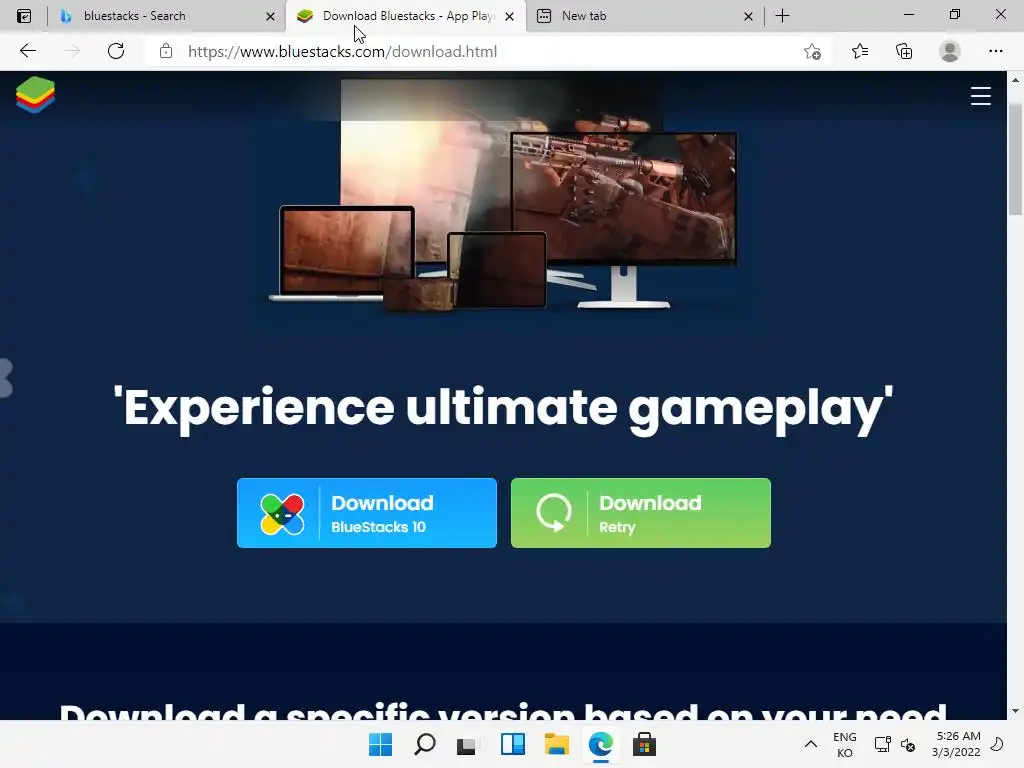Open the hamburger menu on BlueStacks page
Viewport: 1024px width, 768px height.
(x=980, y=96)
